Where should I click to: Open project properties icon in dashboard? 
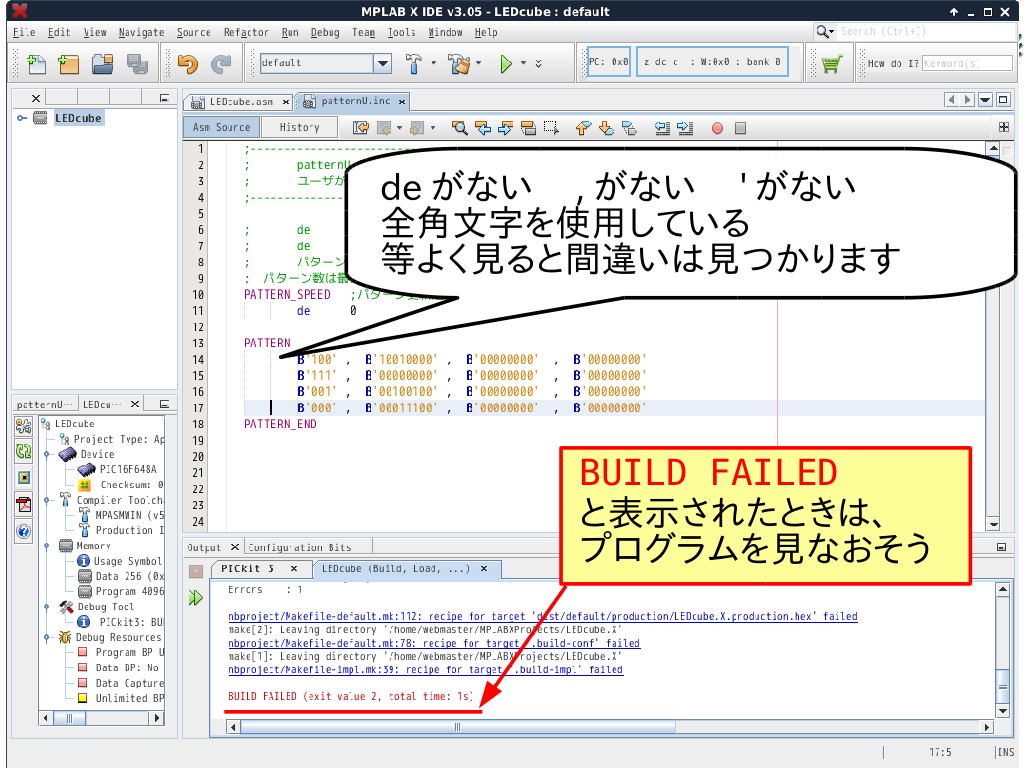24,427
